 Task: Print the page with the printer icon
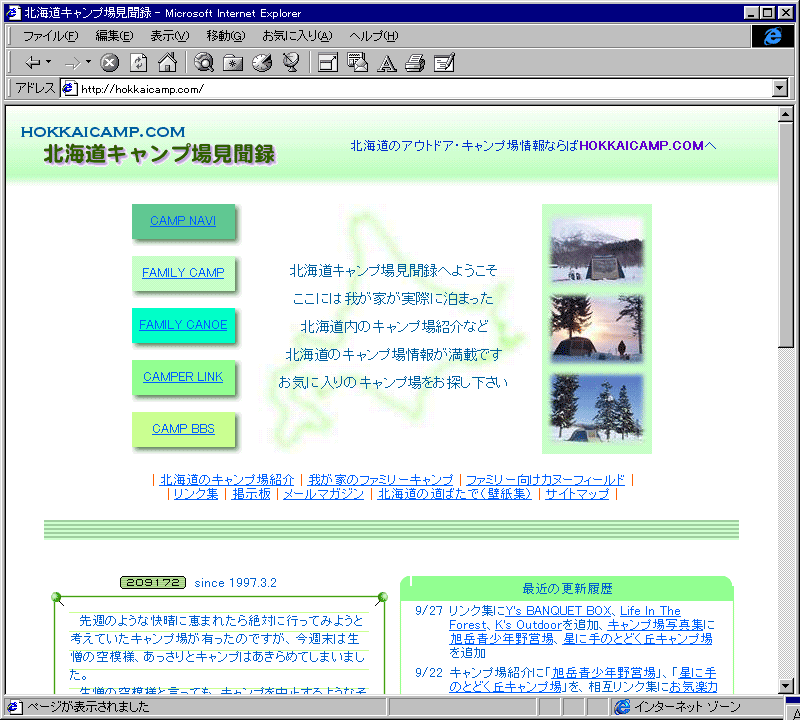pyautogui.click(x=415, y=63)
